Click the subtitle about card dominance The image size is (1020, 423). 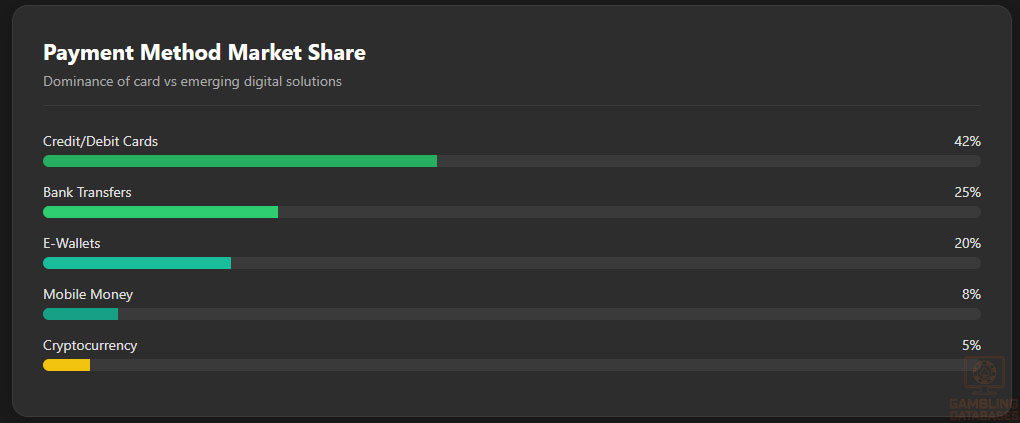click(x=192, y=82)
